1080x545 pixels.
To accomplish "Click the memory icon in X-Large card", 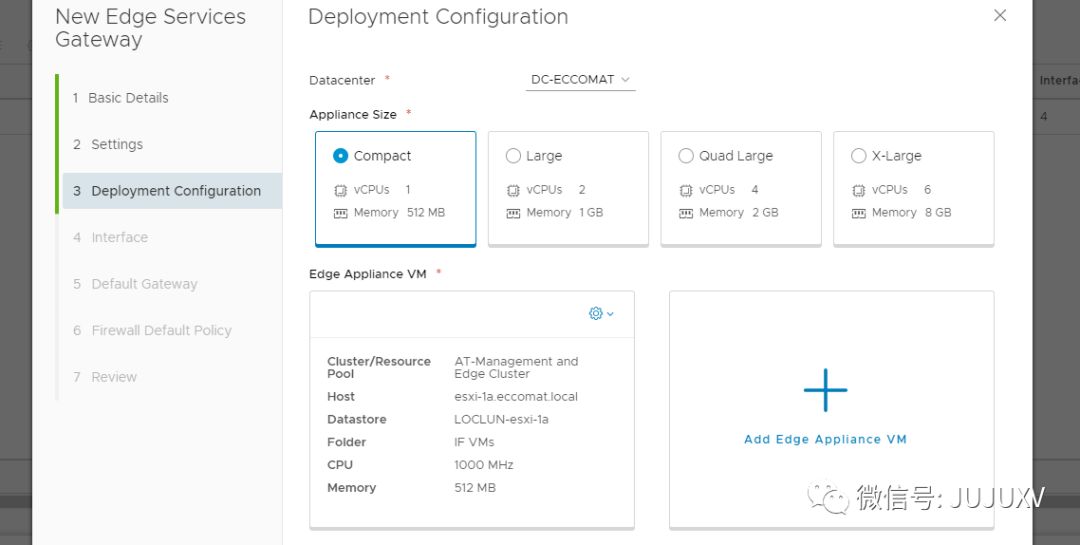I will click(858, 213).
